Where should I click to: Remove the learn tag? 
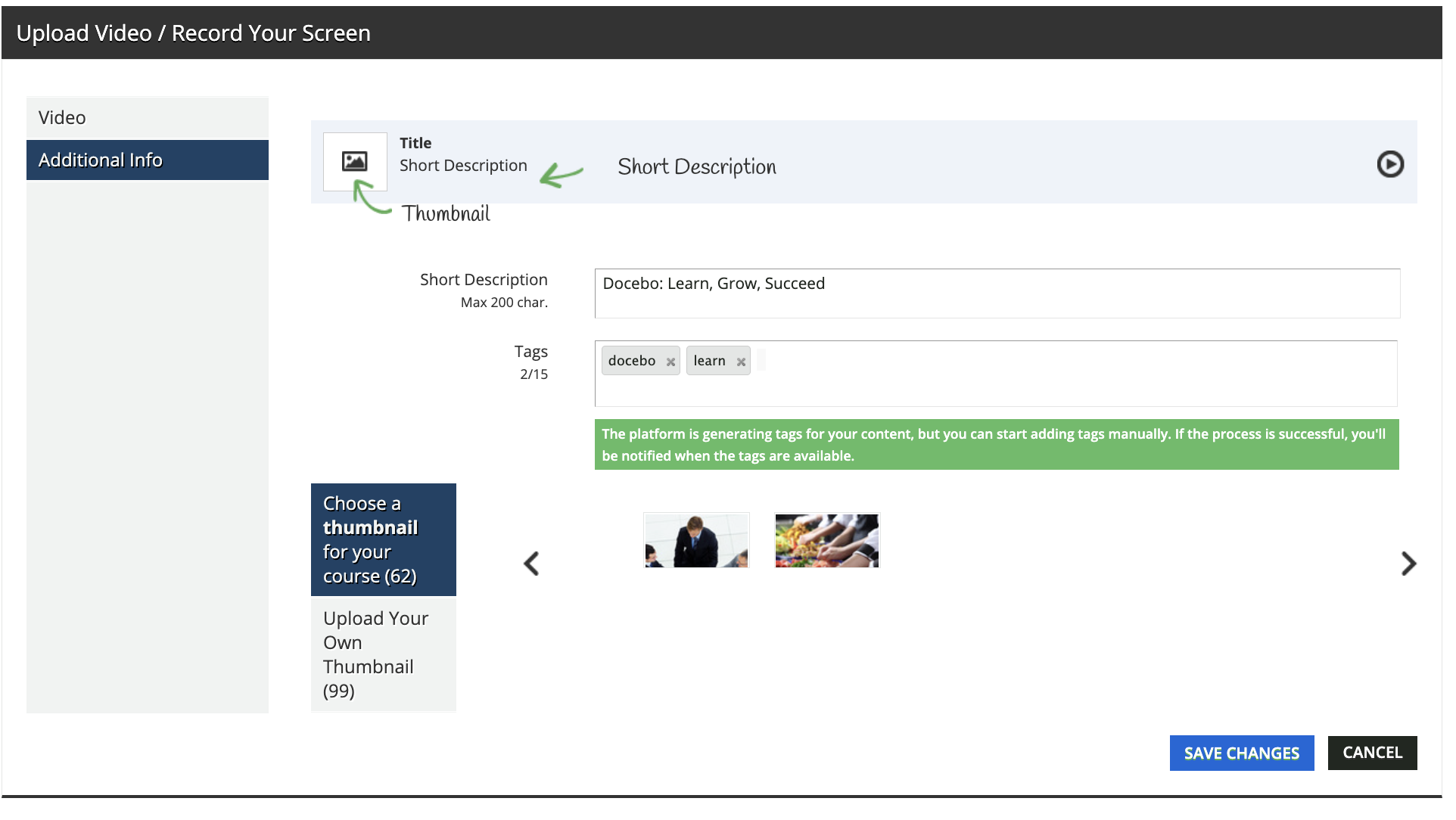point(741,362)
